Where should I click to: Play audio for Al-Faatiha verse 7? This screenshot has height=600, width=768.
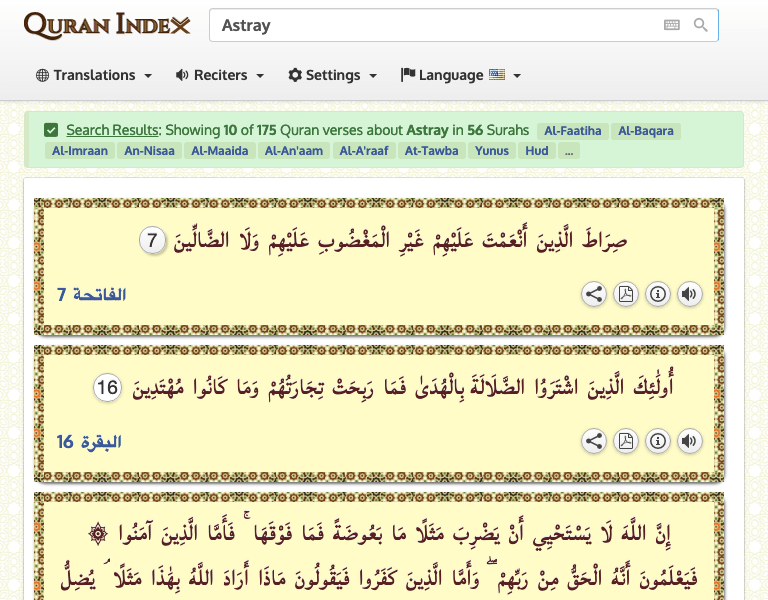[690, 294]
